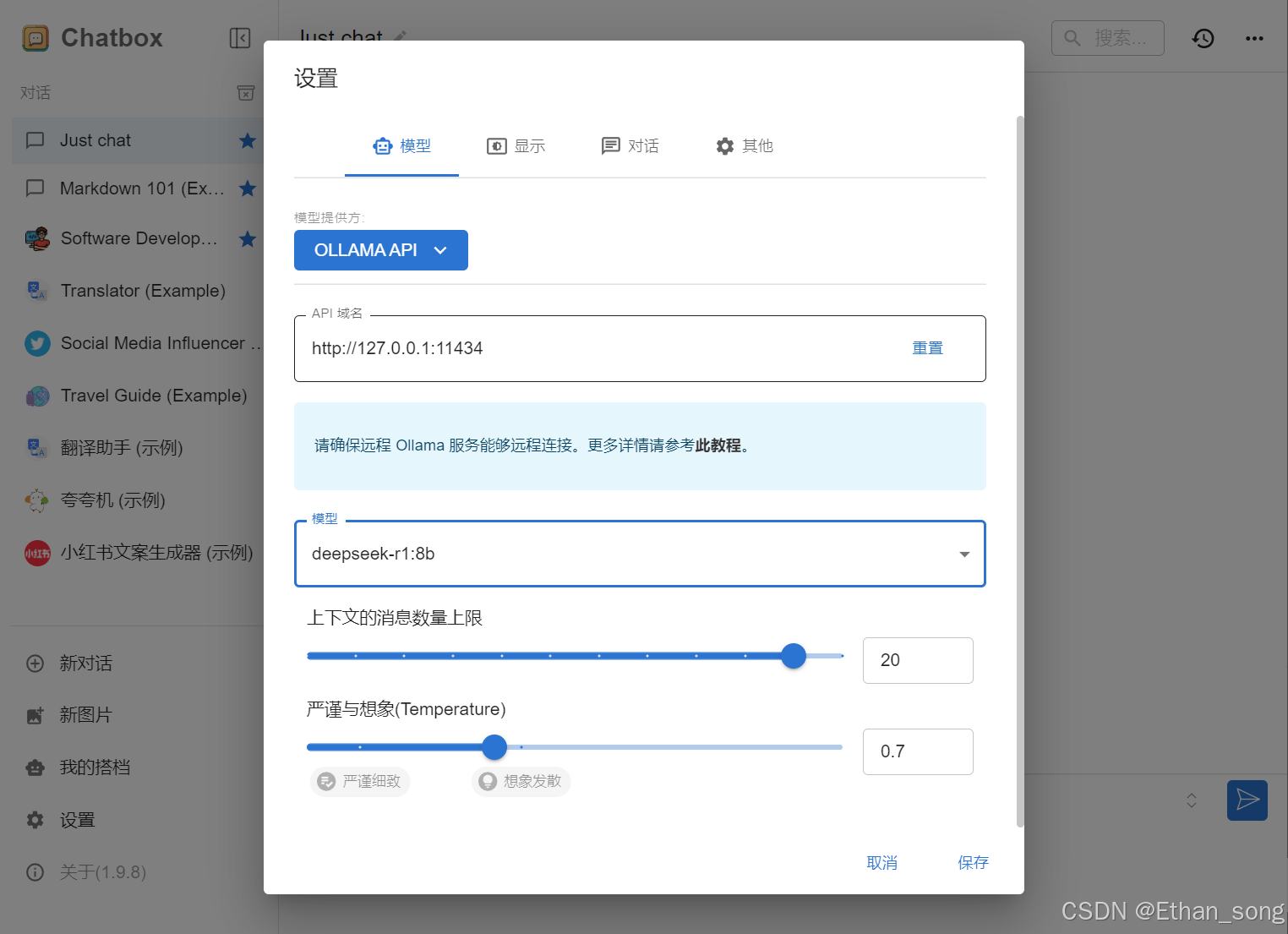
Task: Click the 翻译助手 (示例) icon
Action: pos(37,448)
